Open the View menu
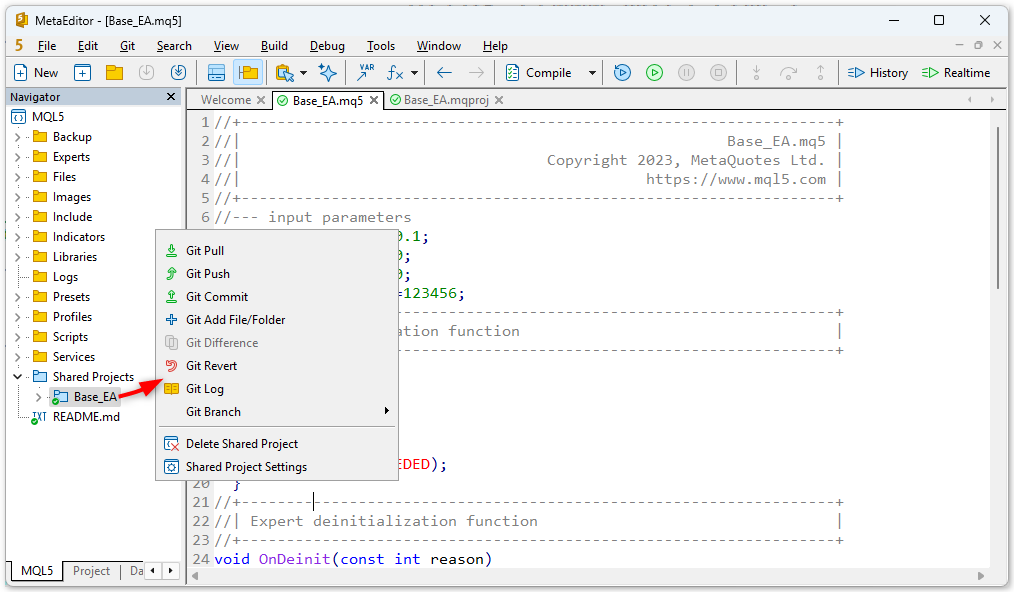Viewport: 1014px width, 592px height. 226,46
